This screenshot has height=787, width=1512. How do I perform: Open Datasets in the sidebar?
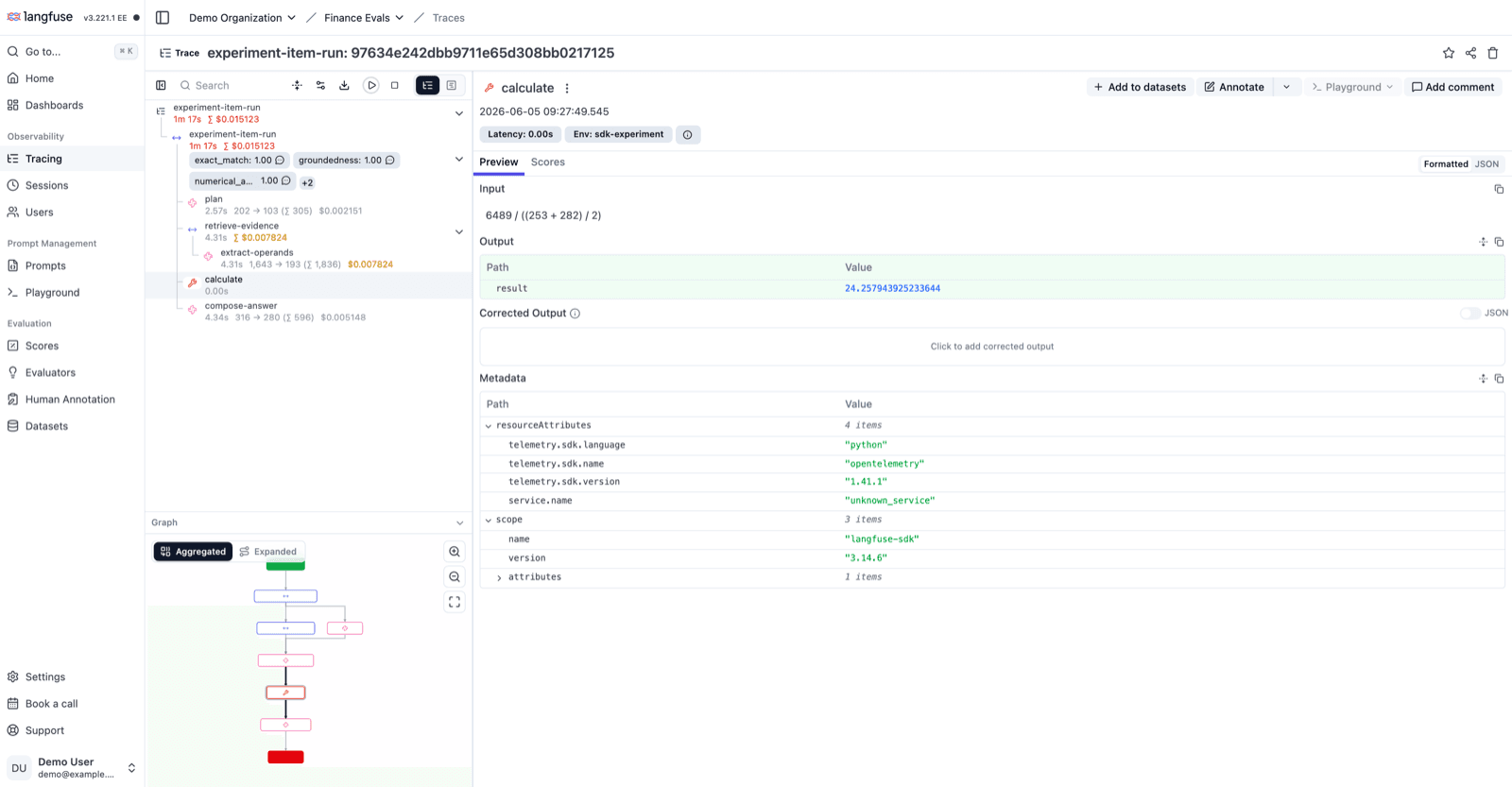[72, 426]
